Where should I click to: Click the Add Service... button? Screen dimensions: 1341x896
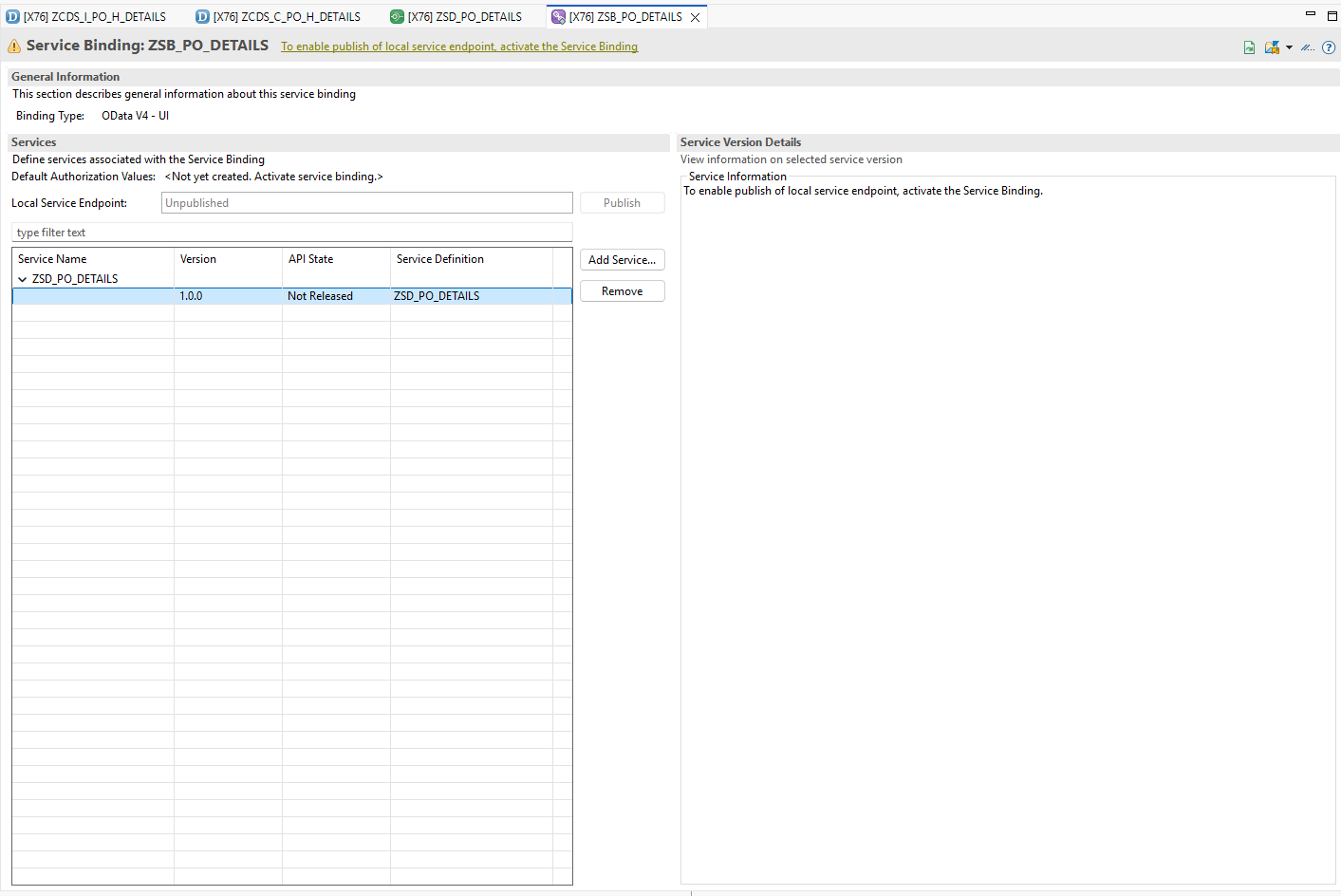click(x=622, y=260)
